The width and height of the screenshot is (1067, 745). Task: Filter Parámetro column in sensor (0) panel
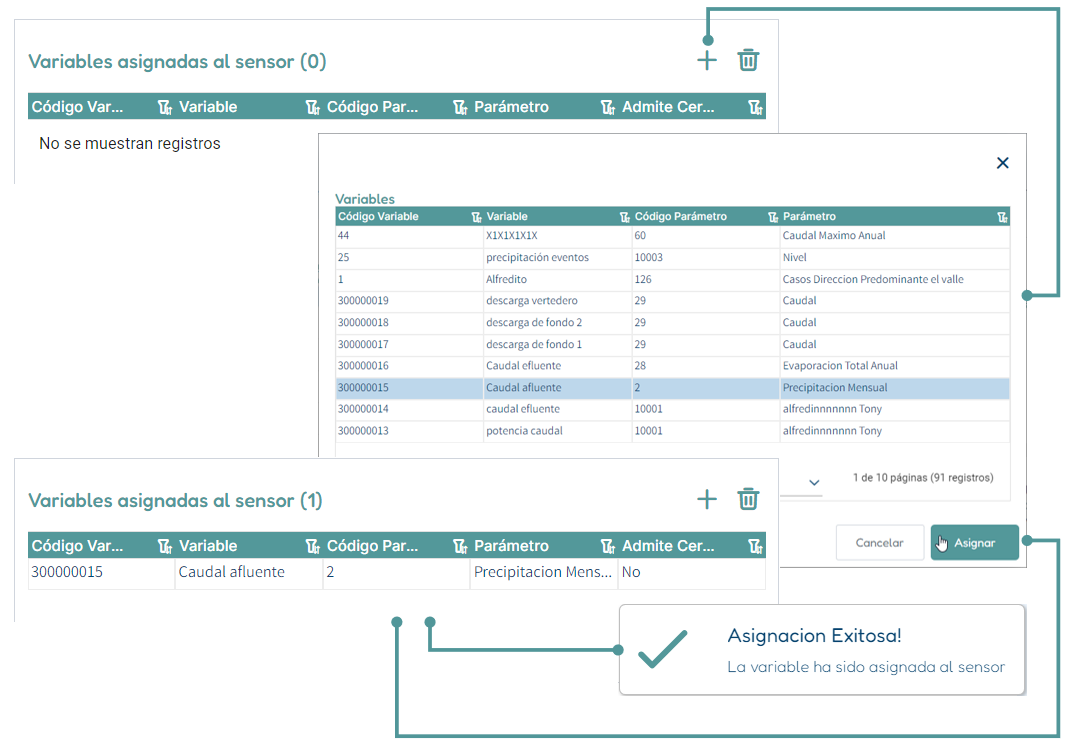point(608,107)
